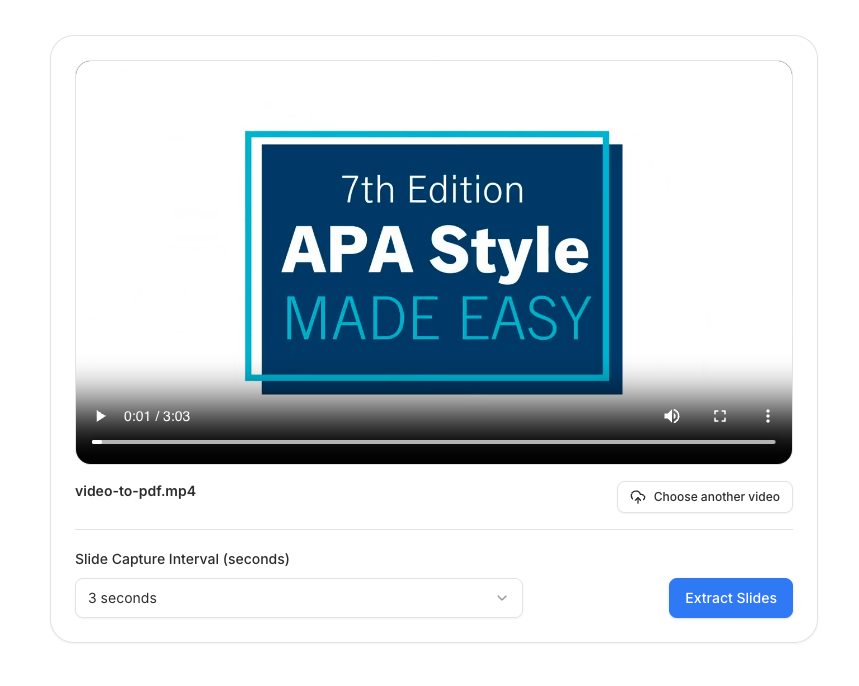The width and height of the screenshot is (859, 686).
Task: Open the Slide Capture Interval dropdown
Action: 299,598
